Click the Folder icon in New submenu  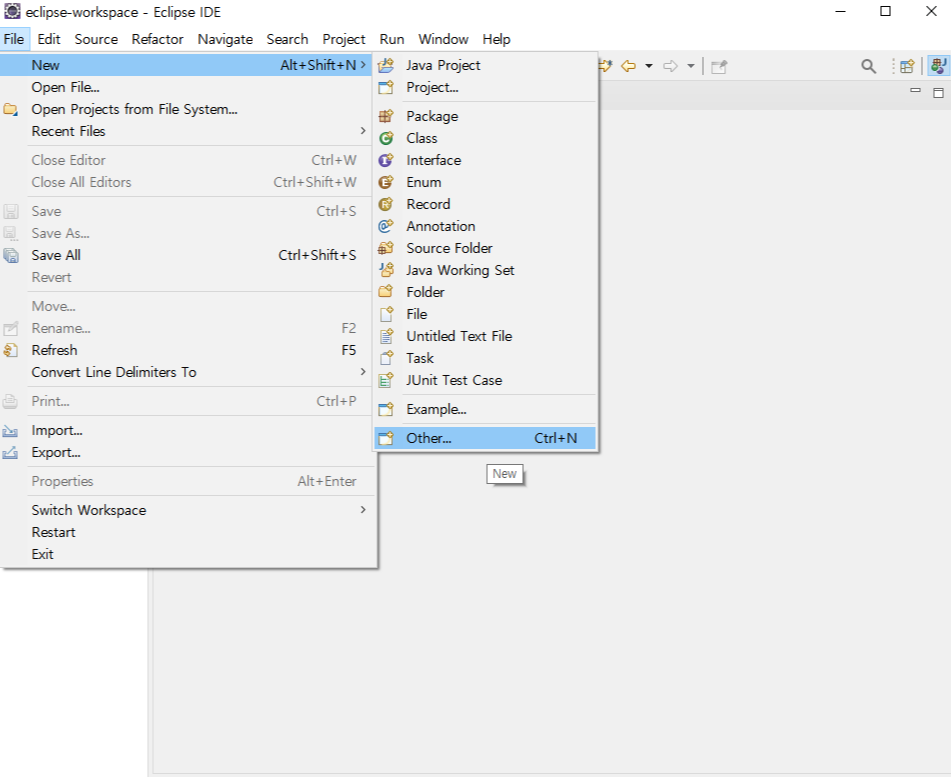click(x=386, y=292)
